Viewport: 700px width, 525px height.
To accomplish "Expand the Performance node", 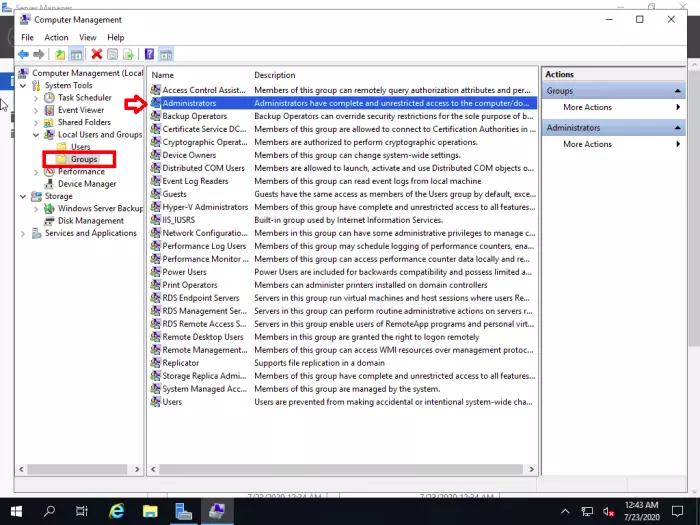I will 36,172.
